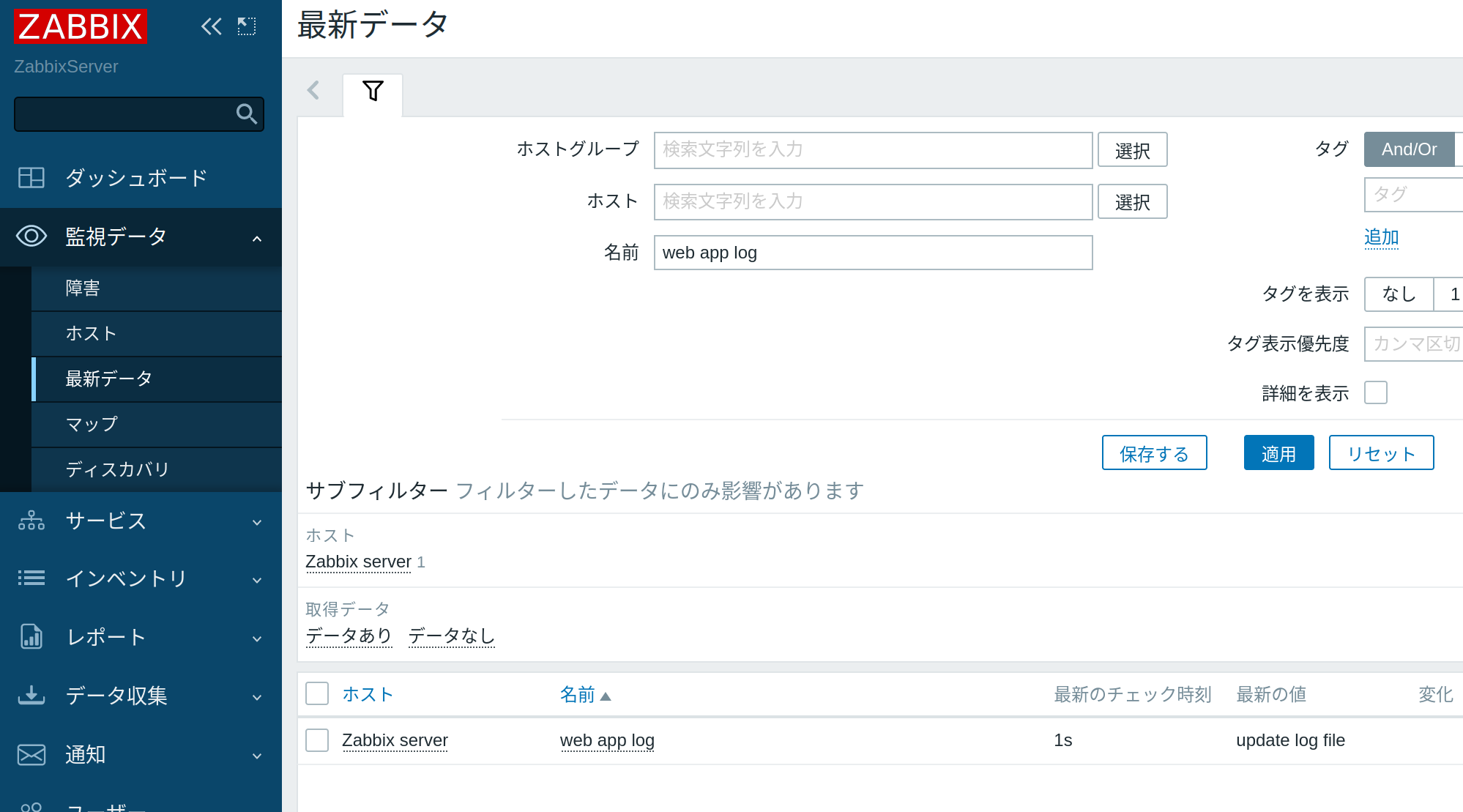Click the Services tree icon in the sidebar
The height and width of the screenshot is (812, 1463).
pos(31,521)
